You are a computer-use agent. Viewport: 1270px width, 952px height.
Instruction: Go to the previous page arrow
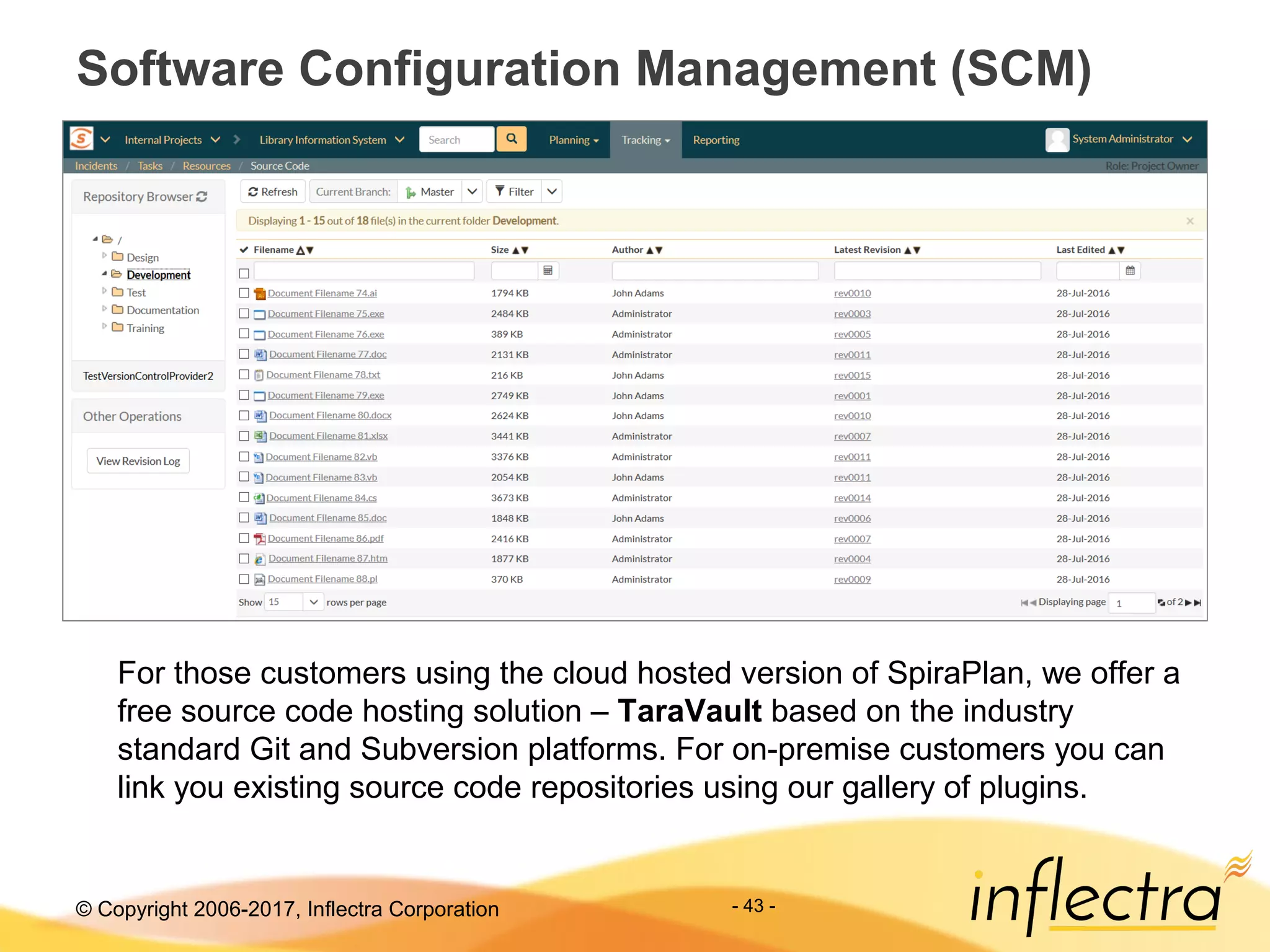point(1033,602)
